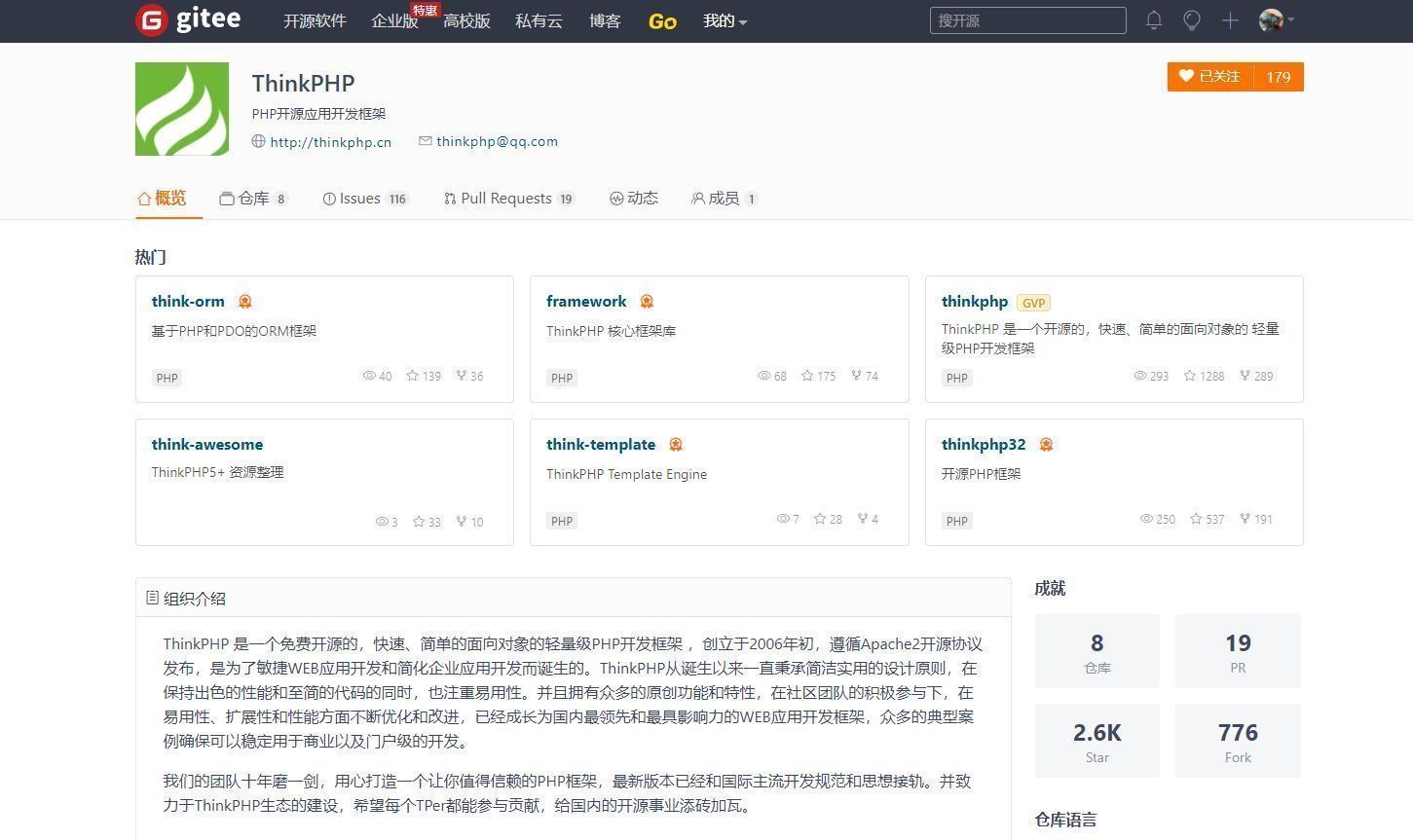Click the GVP badge on thinkphp
The width and height of the screenshot is (1413, 840).
coord(1033,303)
